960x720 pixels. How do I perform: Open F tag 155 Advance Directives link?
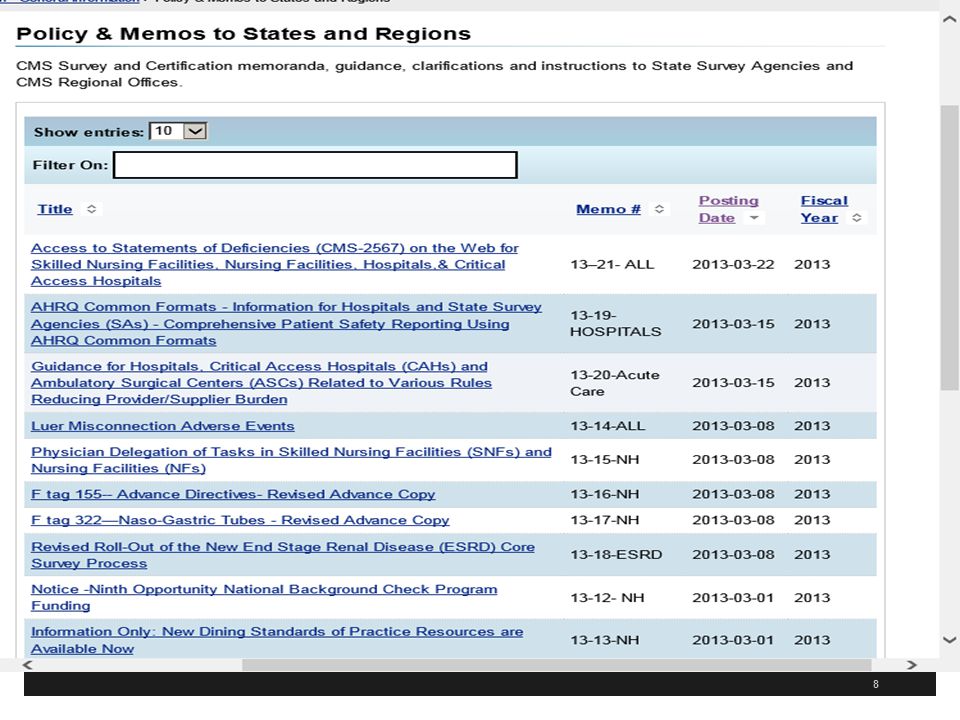click(233, 494)
